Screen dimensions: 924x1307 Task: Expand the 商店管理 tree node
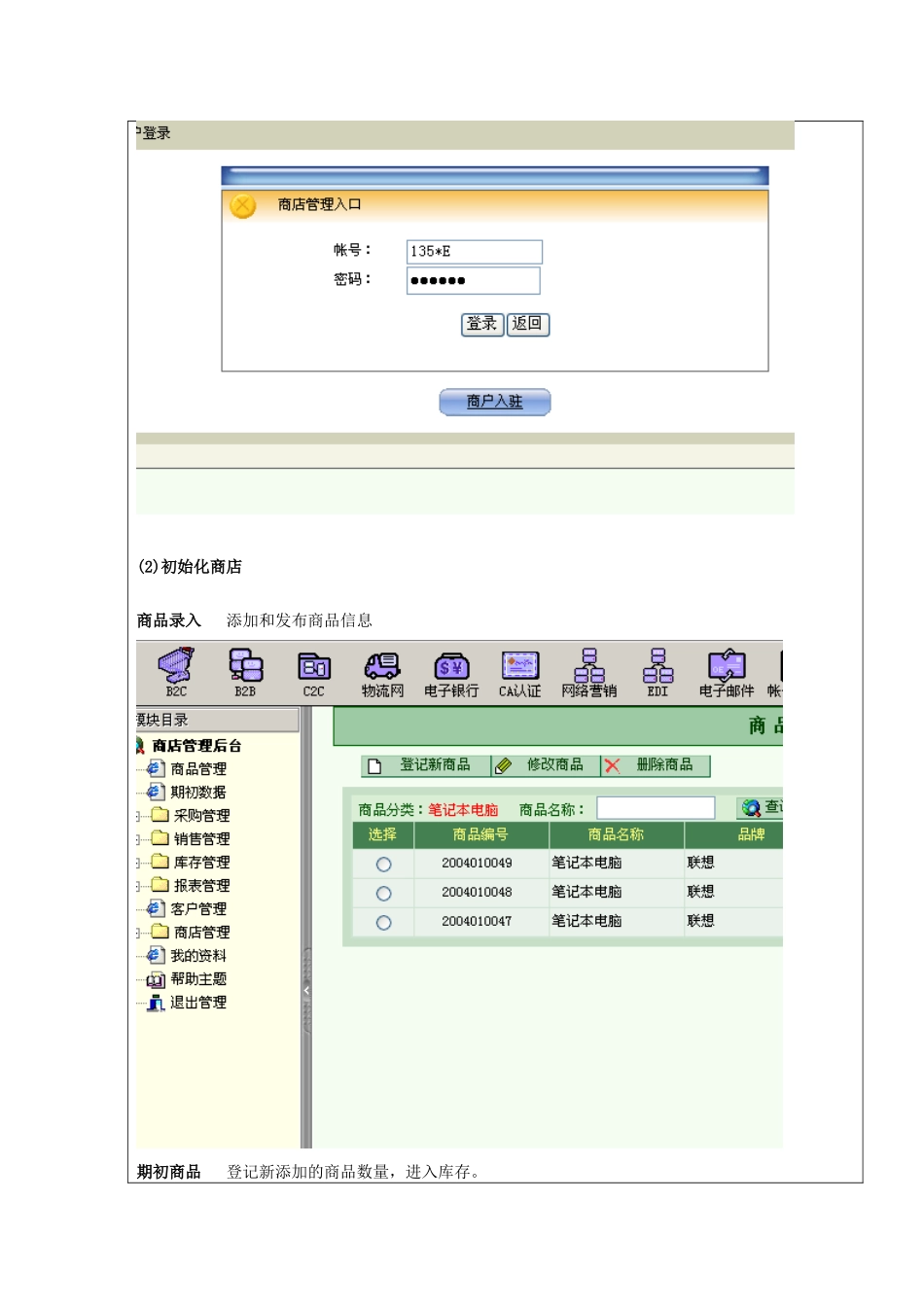[x=139, y=933]
